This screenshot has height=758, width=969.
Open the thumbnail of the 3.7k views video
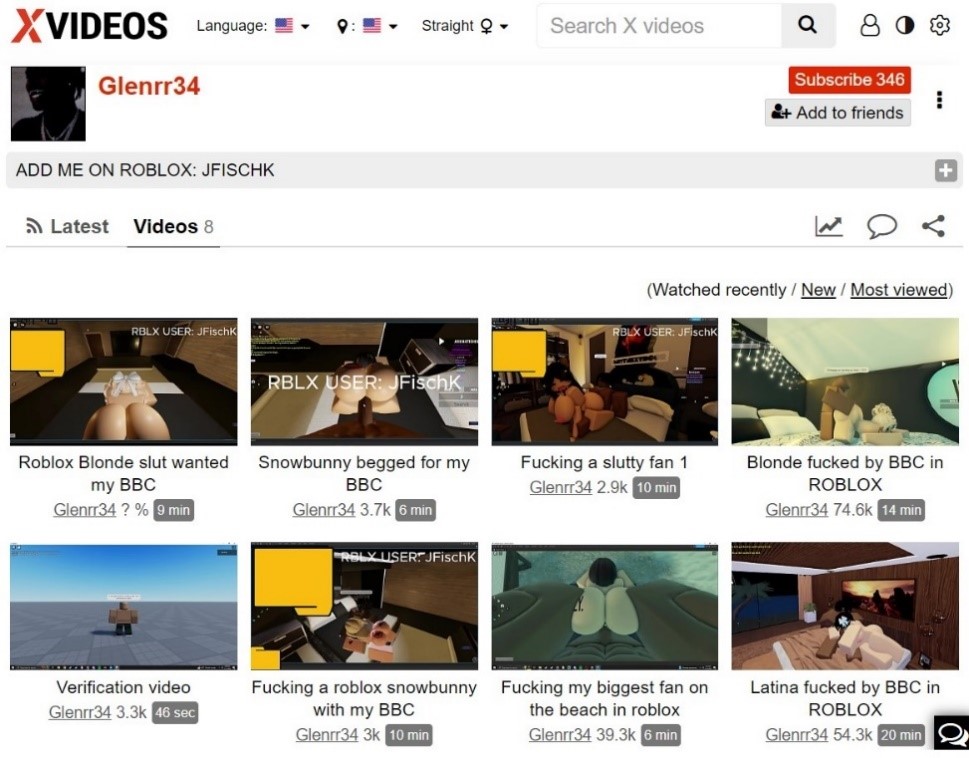point(364,382)
